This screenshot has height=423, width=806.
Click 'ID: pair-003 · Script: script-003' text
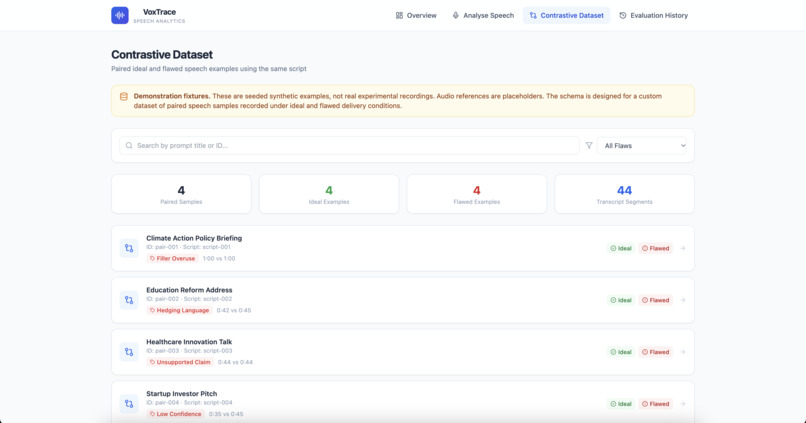pos(189,351)
